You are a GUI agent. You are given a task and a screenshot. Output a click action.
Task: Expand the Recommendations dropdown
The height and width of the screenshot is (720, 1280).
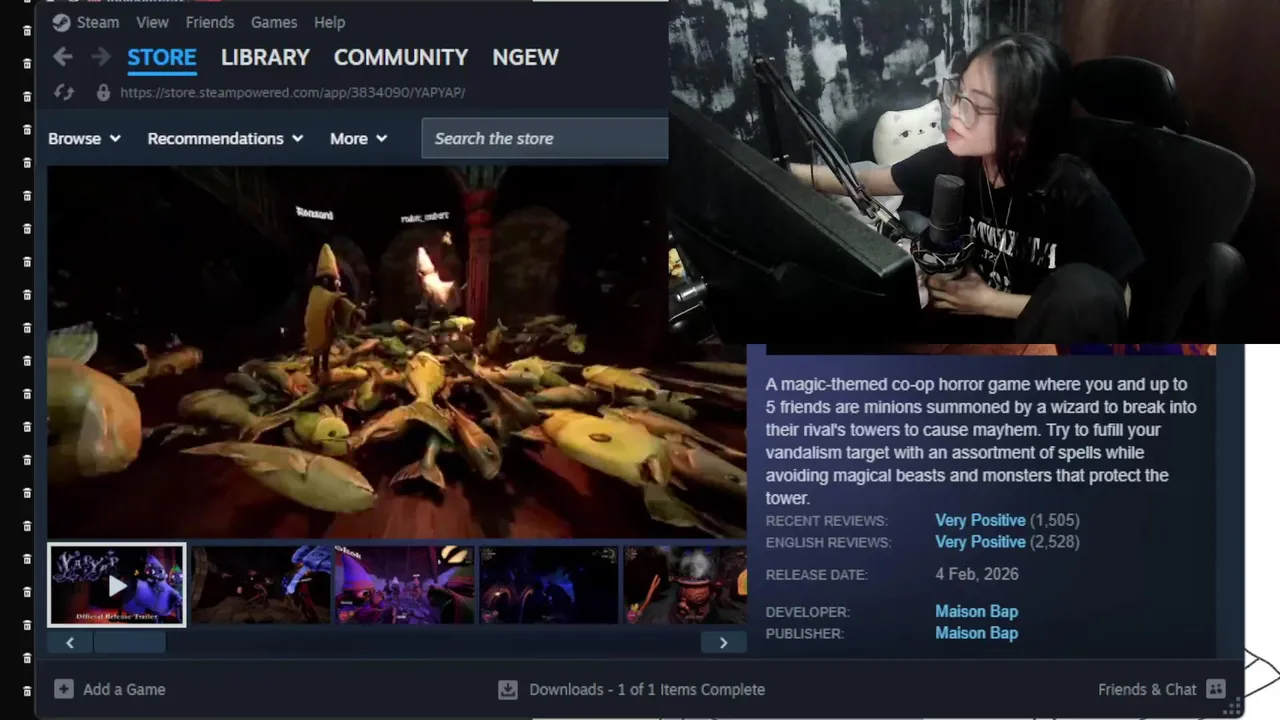[225, 138]
